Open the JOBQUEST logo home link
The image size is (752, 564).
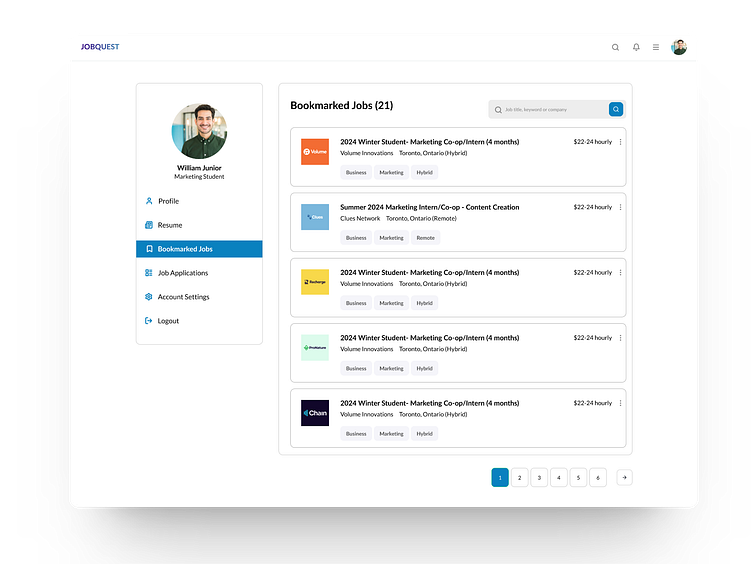pyautogui.click(x=100, y=47)
